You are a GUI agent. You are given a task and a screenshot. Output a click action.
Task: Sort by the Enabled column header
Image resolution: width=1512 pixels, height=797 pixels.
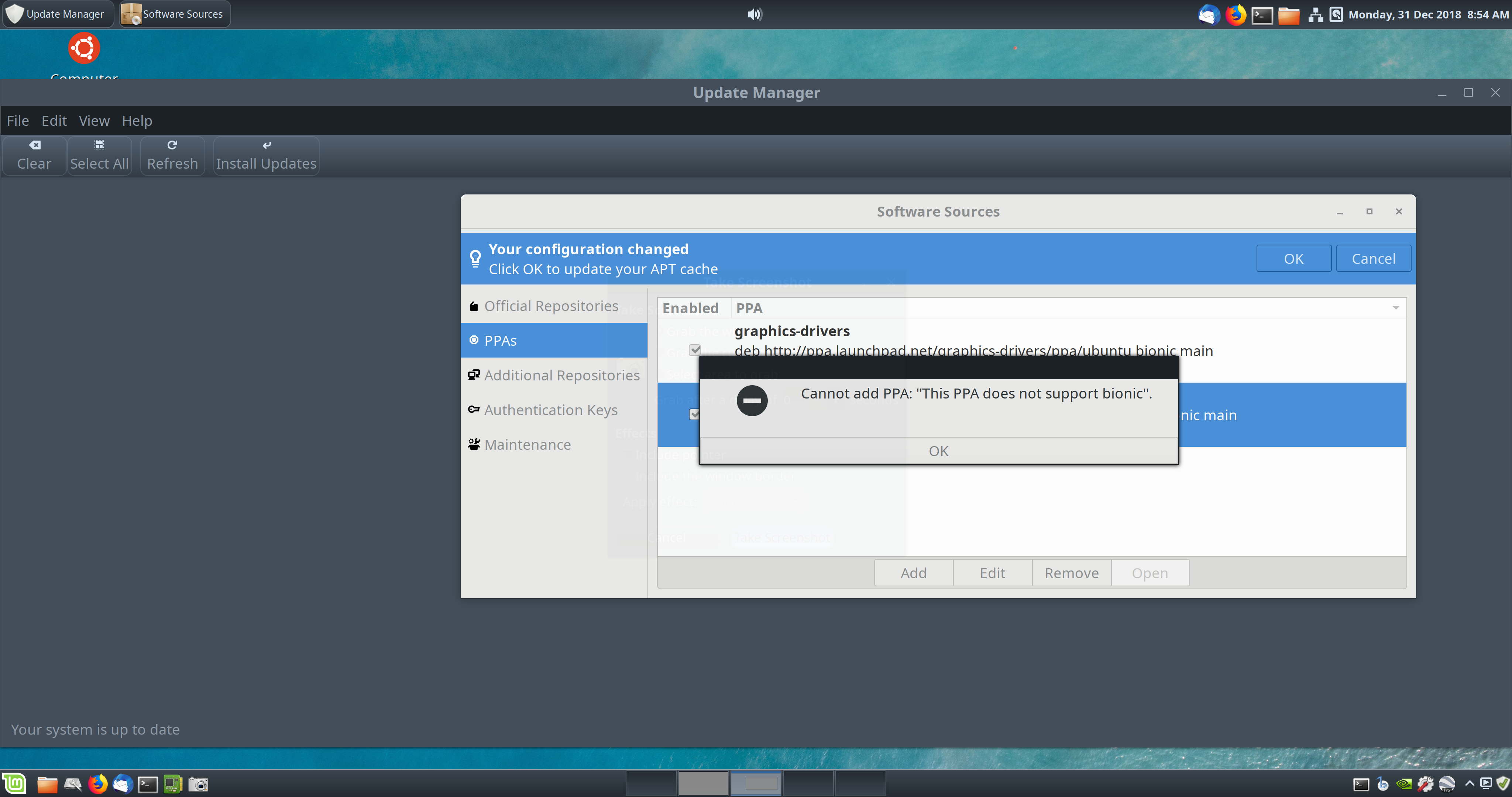694,308
